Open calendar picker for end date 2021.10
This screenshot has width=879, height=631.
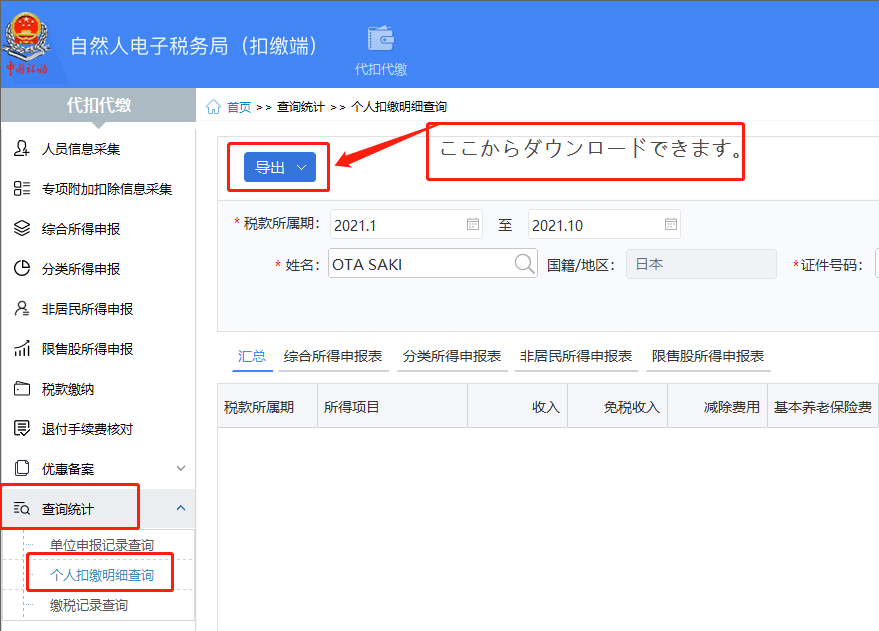[671, 225]
